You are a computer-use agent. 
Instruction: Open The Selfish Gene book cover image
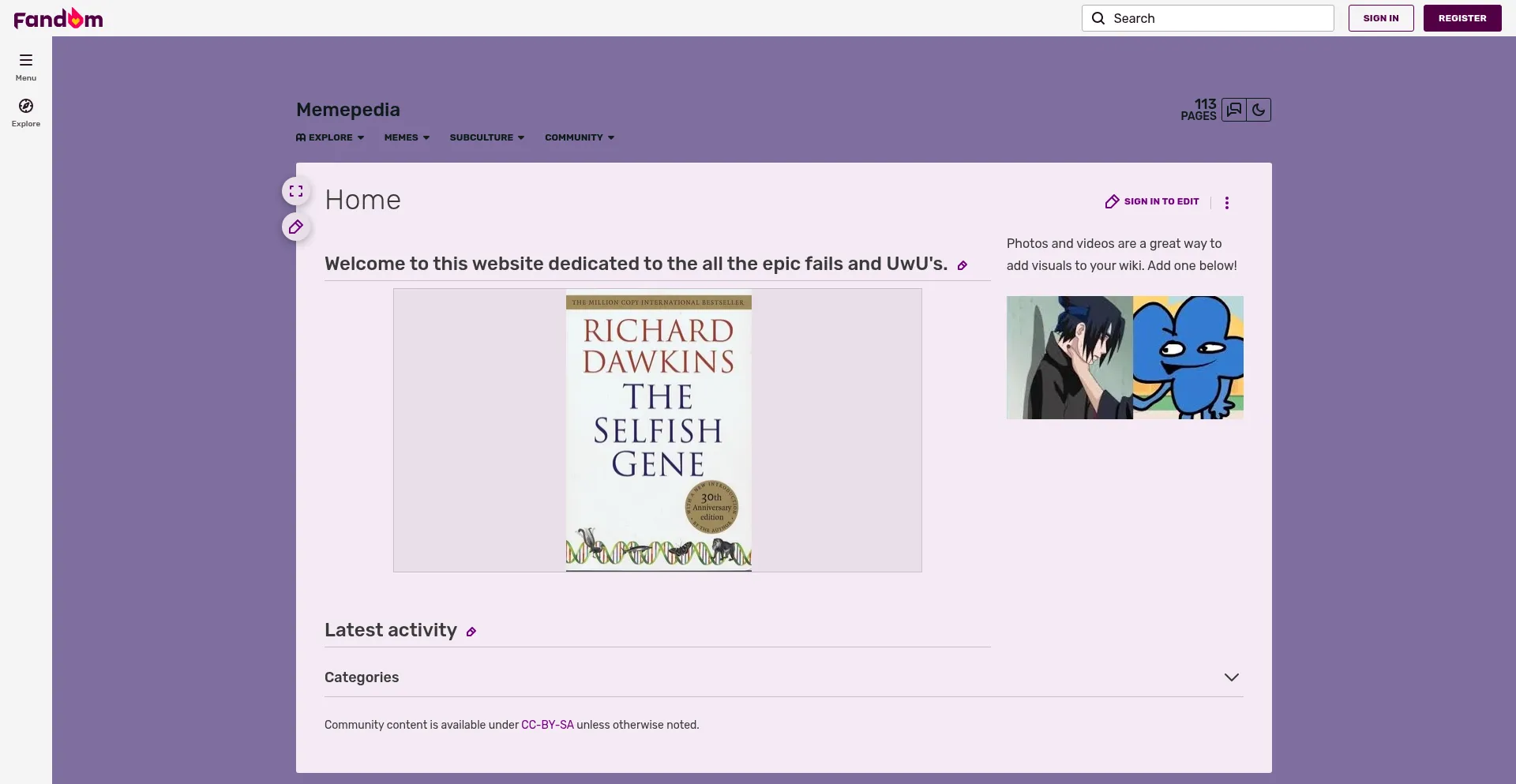point(659,432)
